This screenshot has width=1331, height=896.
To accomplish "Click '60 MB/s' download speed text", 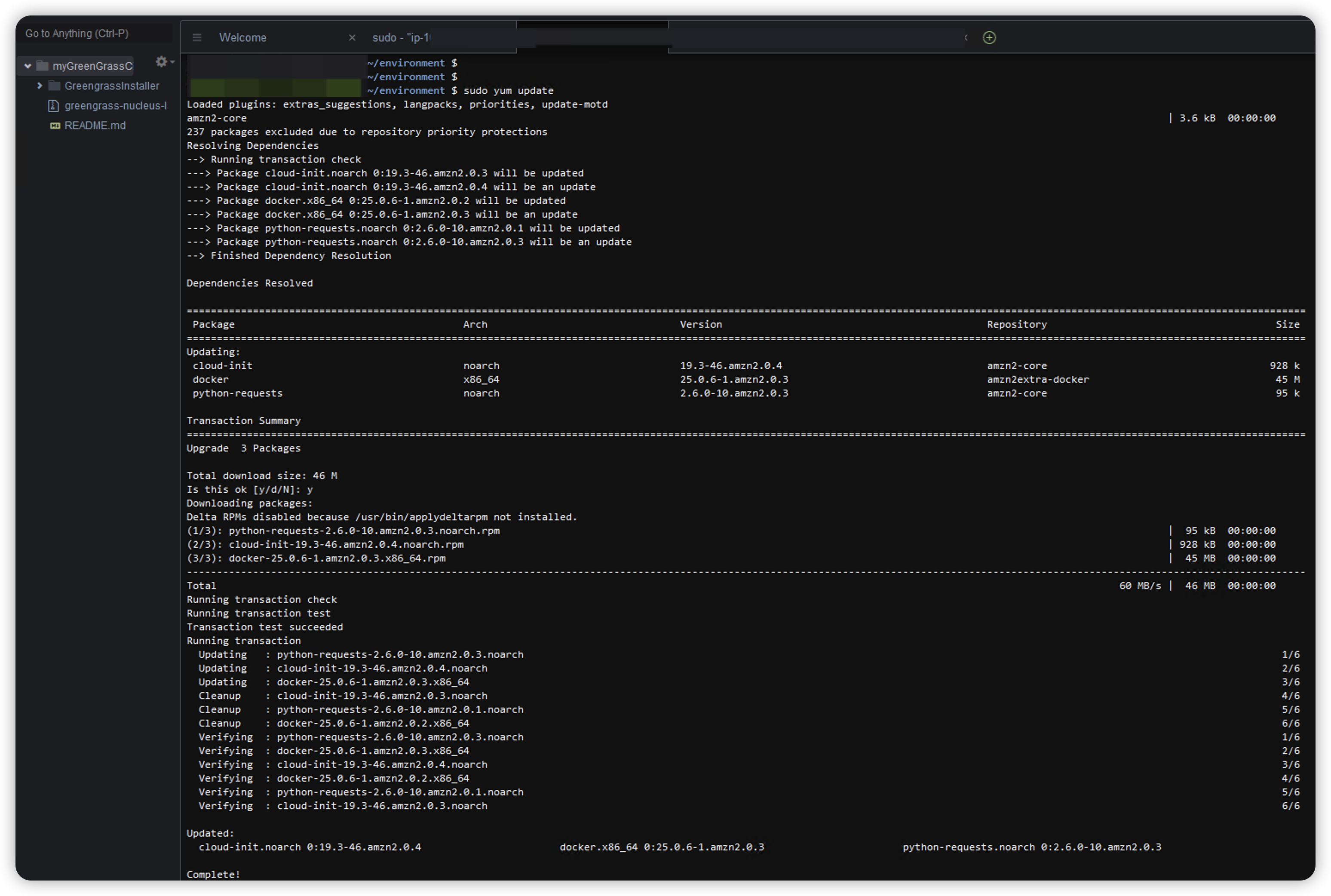I will coord(1140,586).
